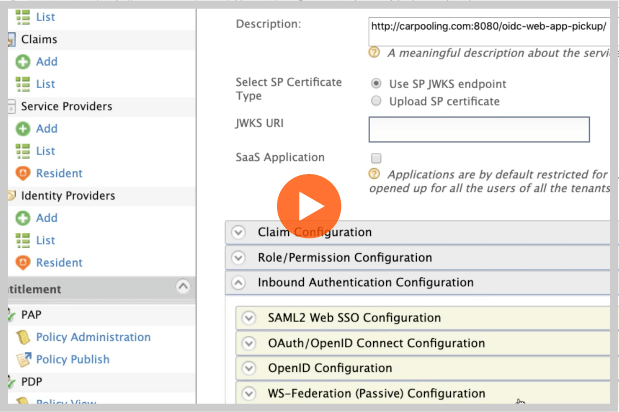Select Upload SP certificate radio button
Image resolution: width=619 pixels, height=412 pixels.
pyautogui.click(x=376, y=101)
